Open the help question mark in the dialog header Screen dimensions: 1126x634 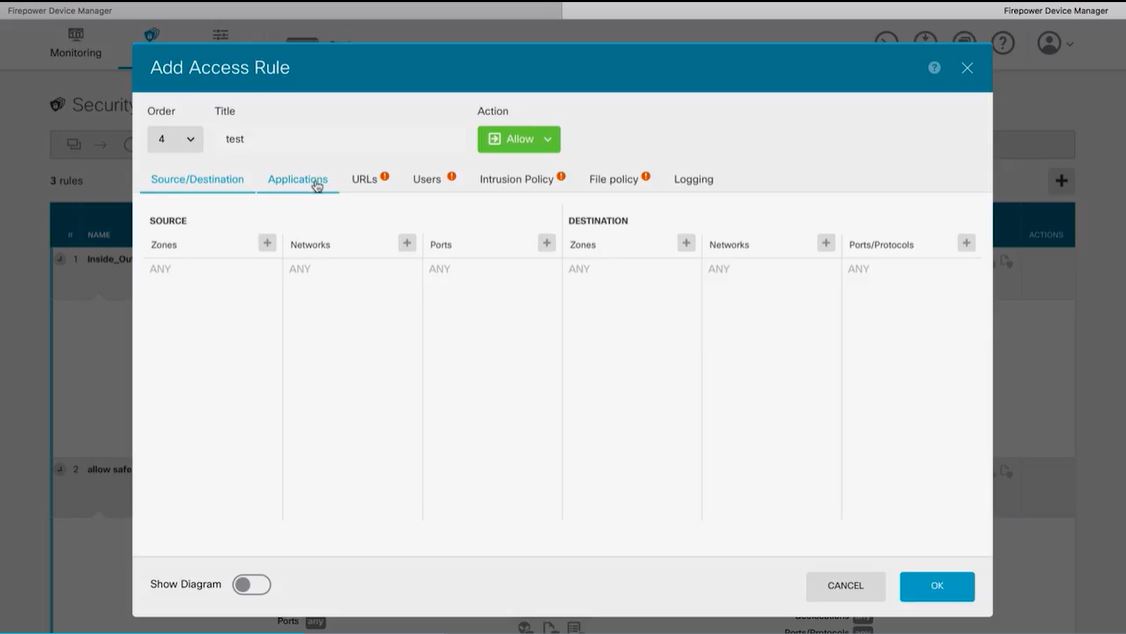click(933, 67)
